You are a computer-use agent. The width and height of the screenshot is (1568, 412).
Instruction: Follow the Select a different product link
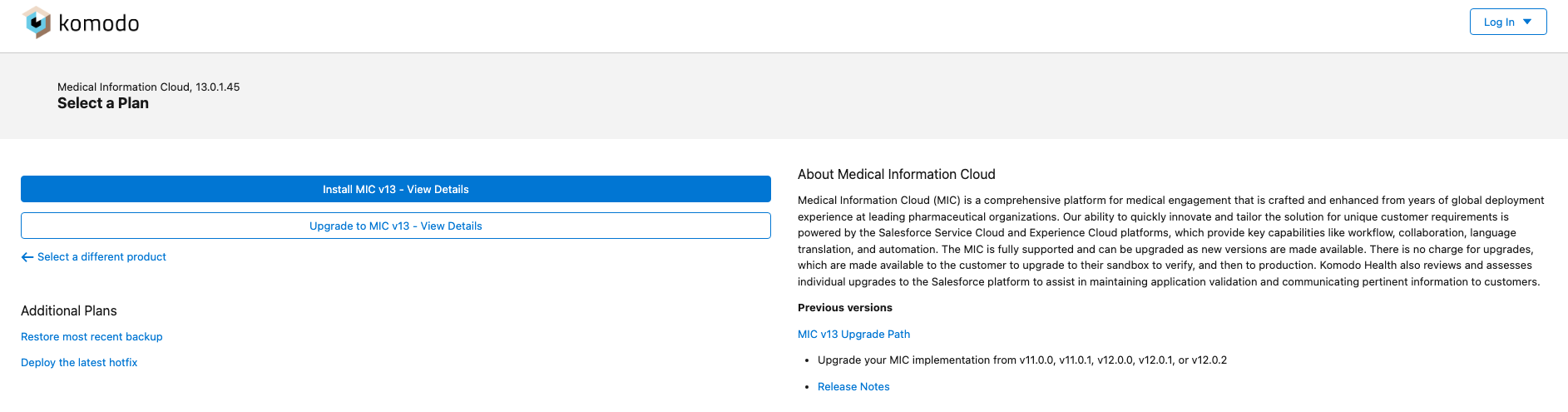click(101, 257)
